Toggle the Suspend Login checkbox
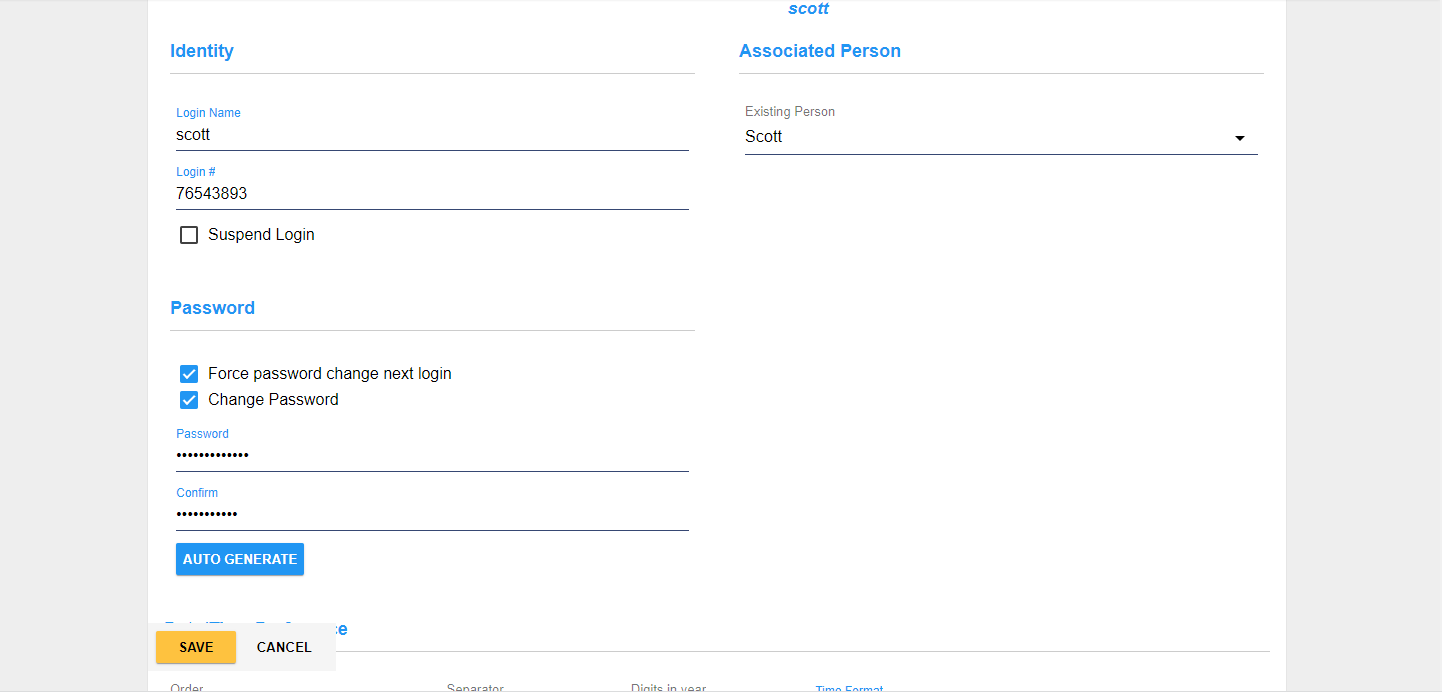This screenshot has width=1442, height=693. (189, 235)
